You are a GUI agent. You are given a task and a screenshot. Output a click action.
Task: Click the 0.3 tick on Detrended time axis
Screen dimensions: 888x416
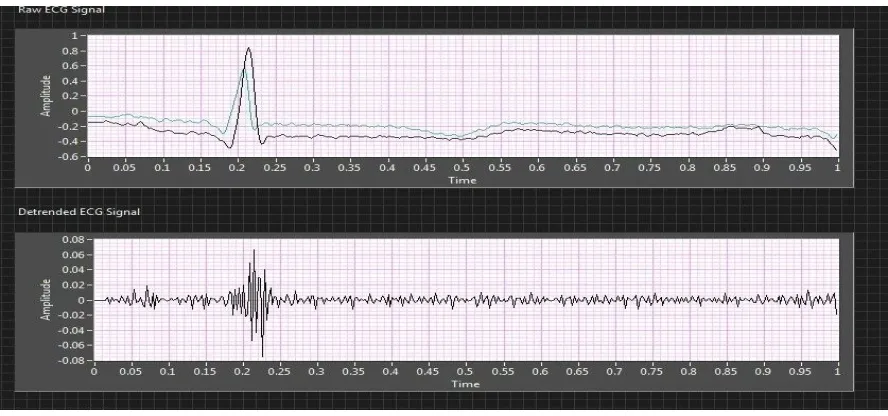317,371
